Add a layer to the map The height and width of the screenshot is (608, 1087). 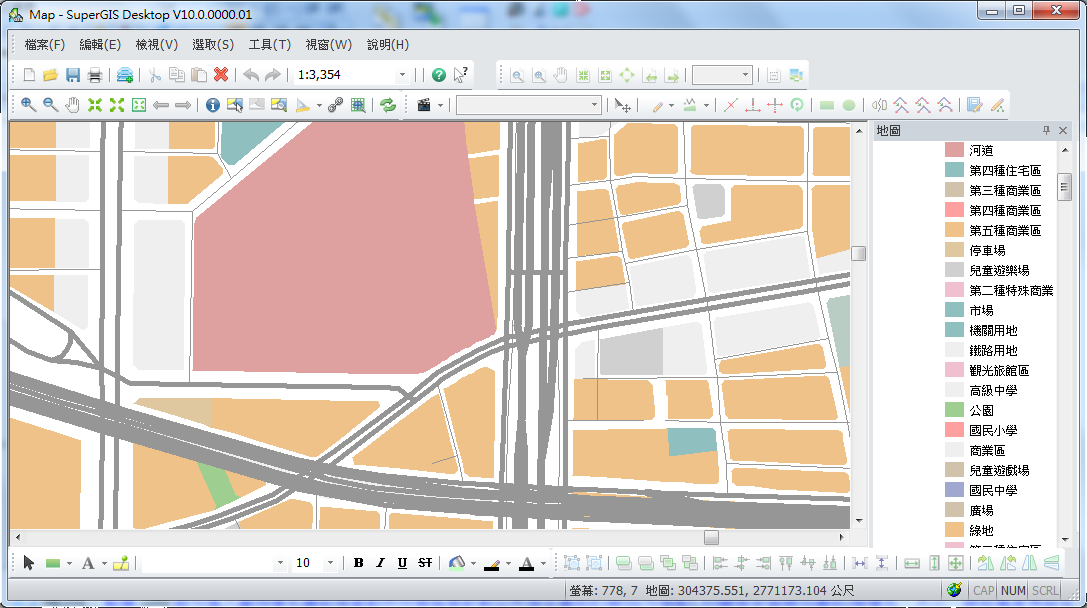pos(125,75)
